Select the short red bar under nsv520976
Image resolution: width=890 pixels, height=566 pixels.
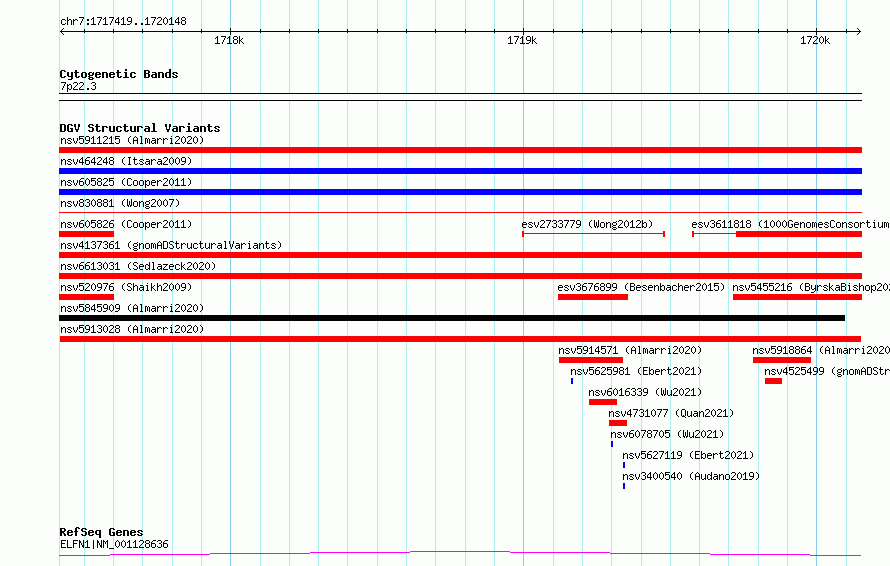coord(87,297)
